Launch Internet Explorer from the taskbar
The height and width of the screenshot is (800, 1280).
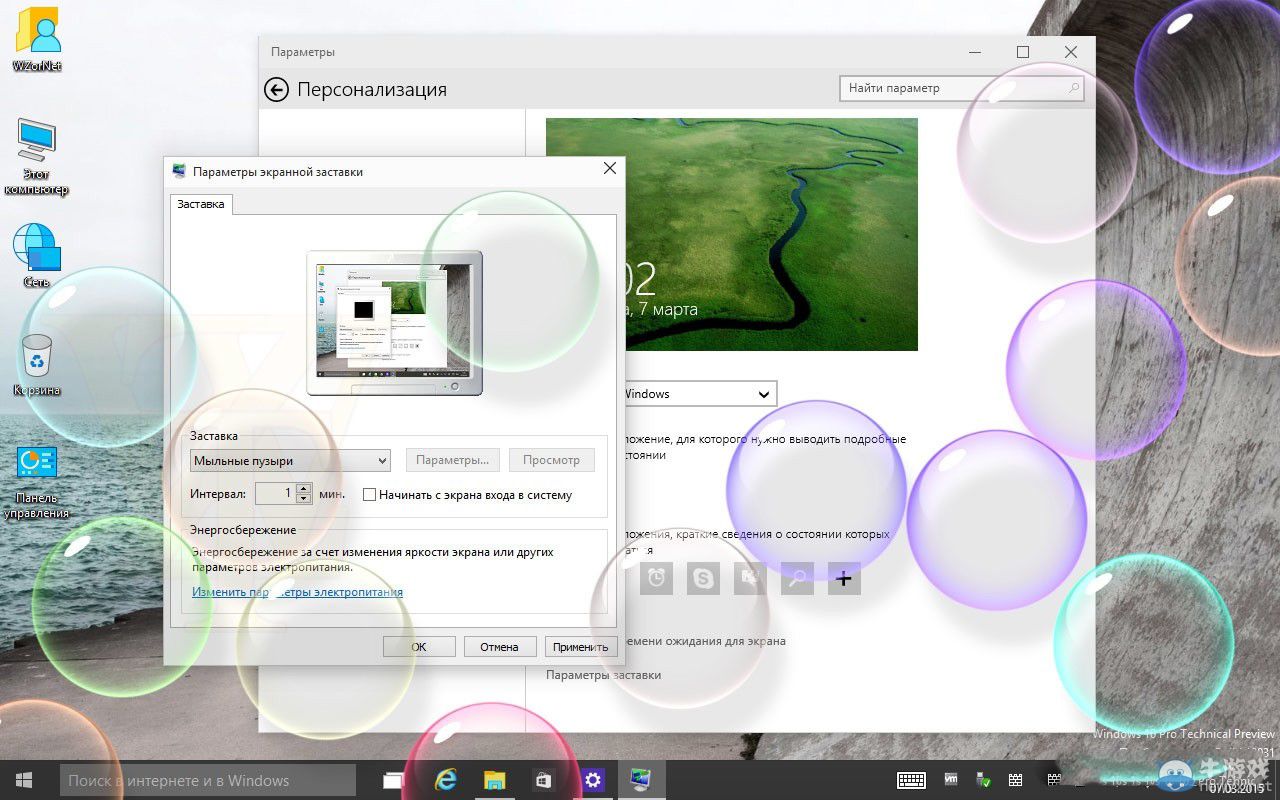[445, 780]
